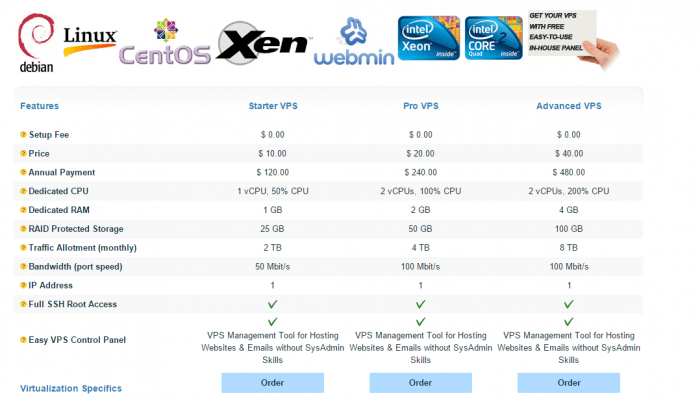
Task: Click the $ 240.00 annual payment value
Action: [421, 172]
